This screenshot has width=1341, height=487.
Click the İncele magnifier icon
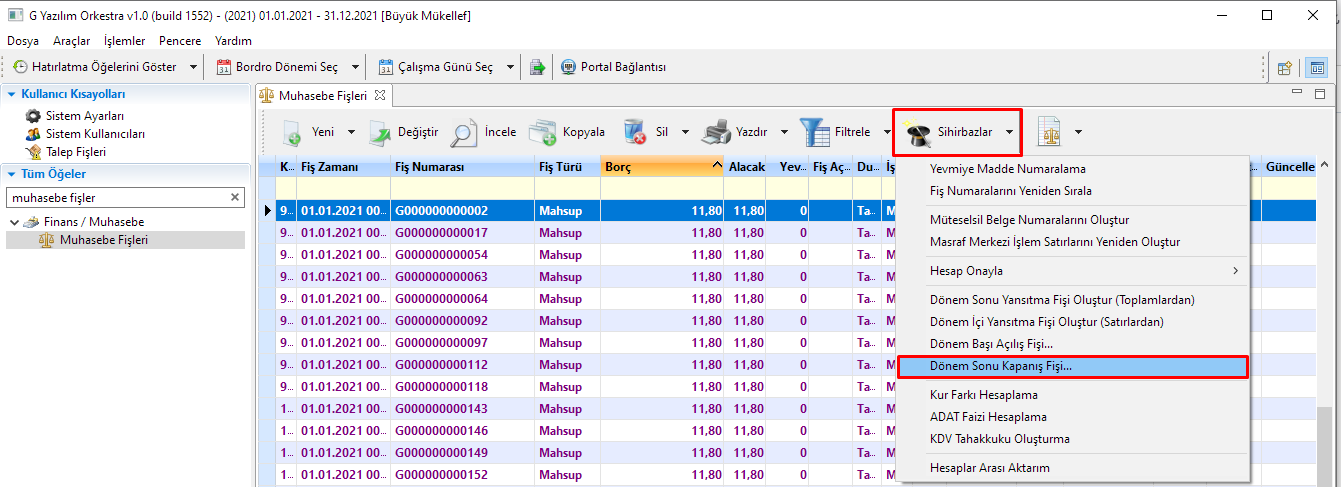click(x=464, y=132)
